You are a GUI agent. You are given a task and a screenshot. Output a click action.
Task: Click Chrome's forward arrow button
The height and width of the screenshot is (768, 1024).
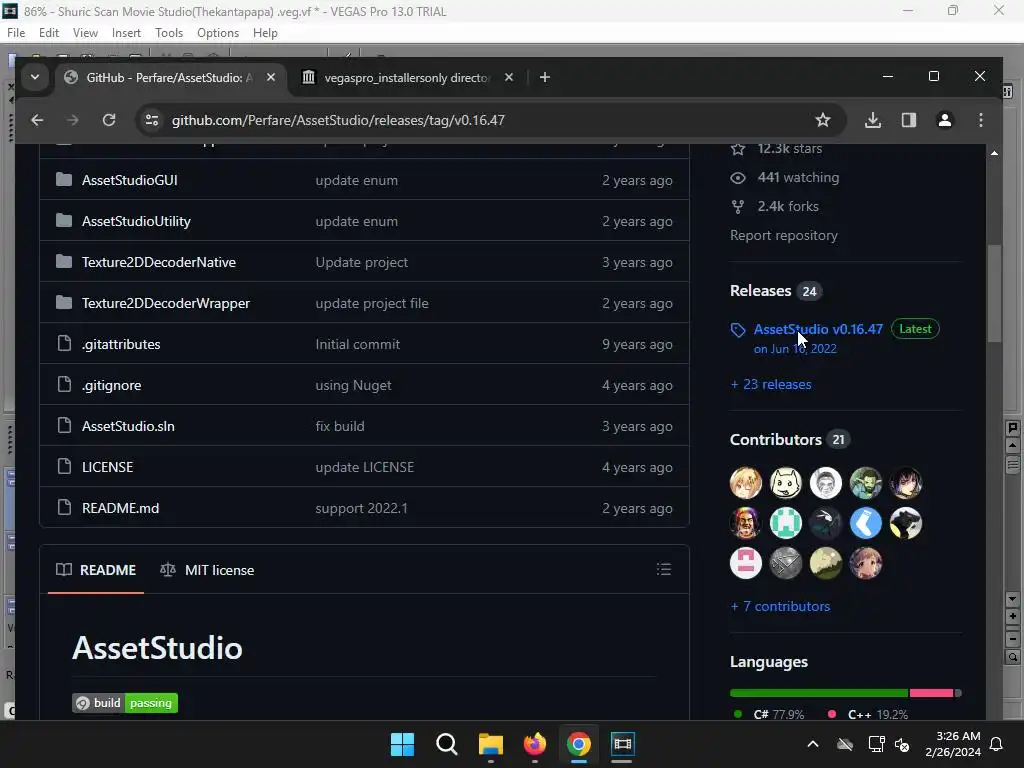(72, 120)
